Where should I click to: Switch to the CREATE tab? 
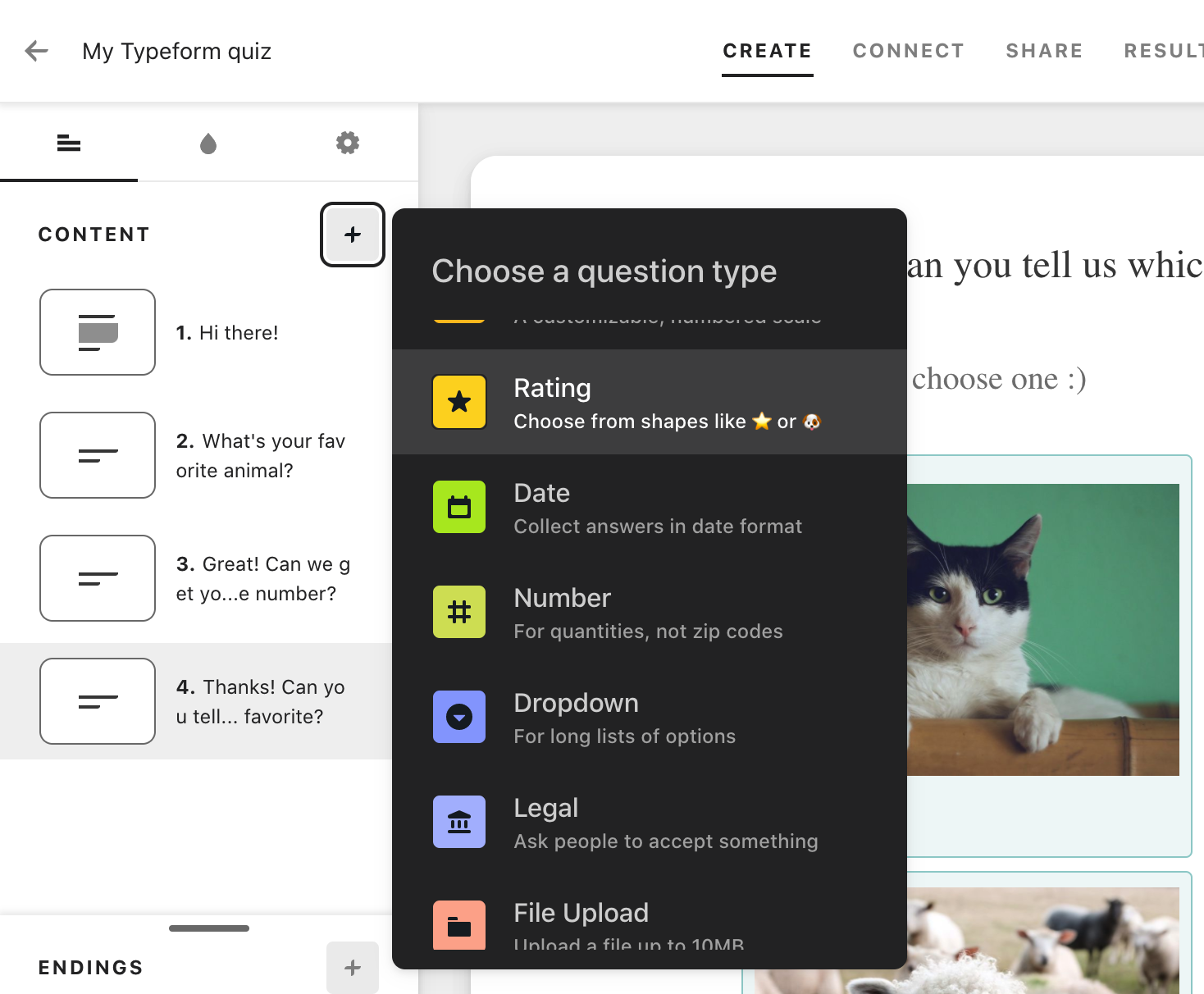[x=767, y=51]
